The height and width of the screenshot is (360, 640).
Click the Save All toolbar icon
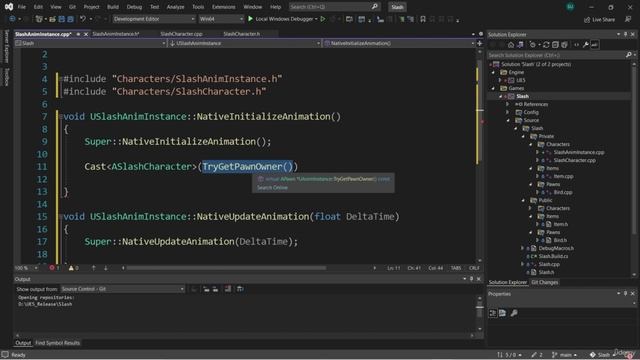[x=70, y=19]
